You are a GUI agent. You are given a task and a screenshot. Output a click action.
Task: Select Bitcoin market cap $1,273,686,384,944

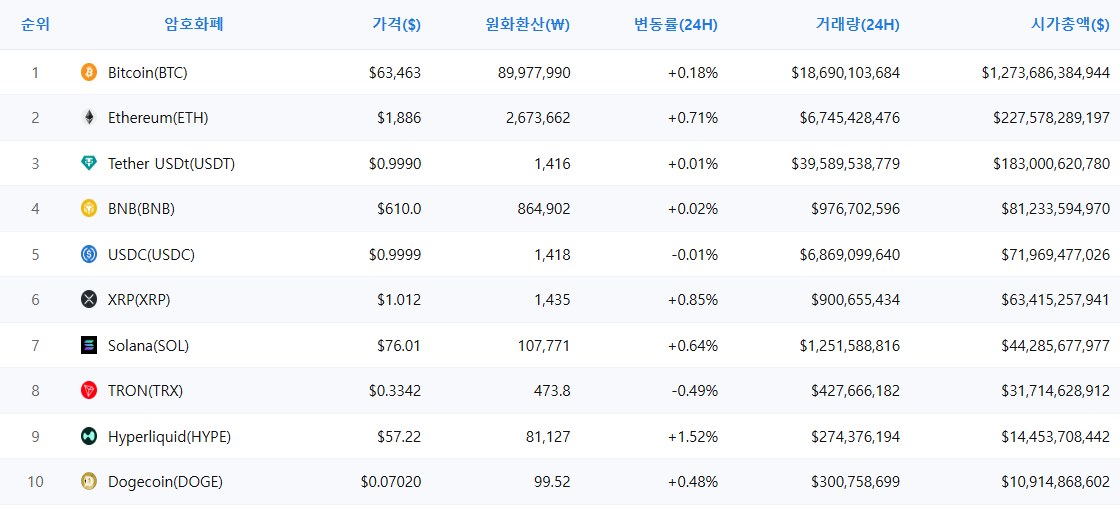(x=1046, y=72)
